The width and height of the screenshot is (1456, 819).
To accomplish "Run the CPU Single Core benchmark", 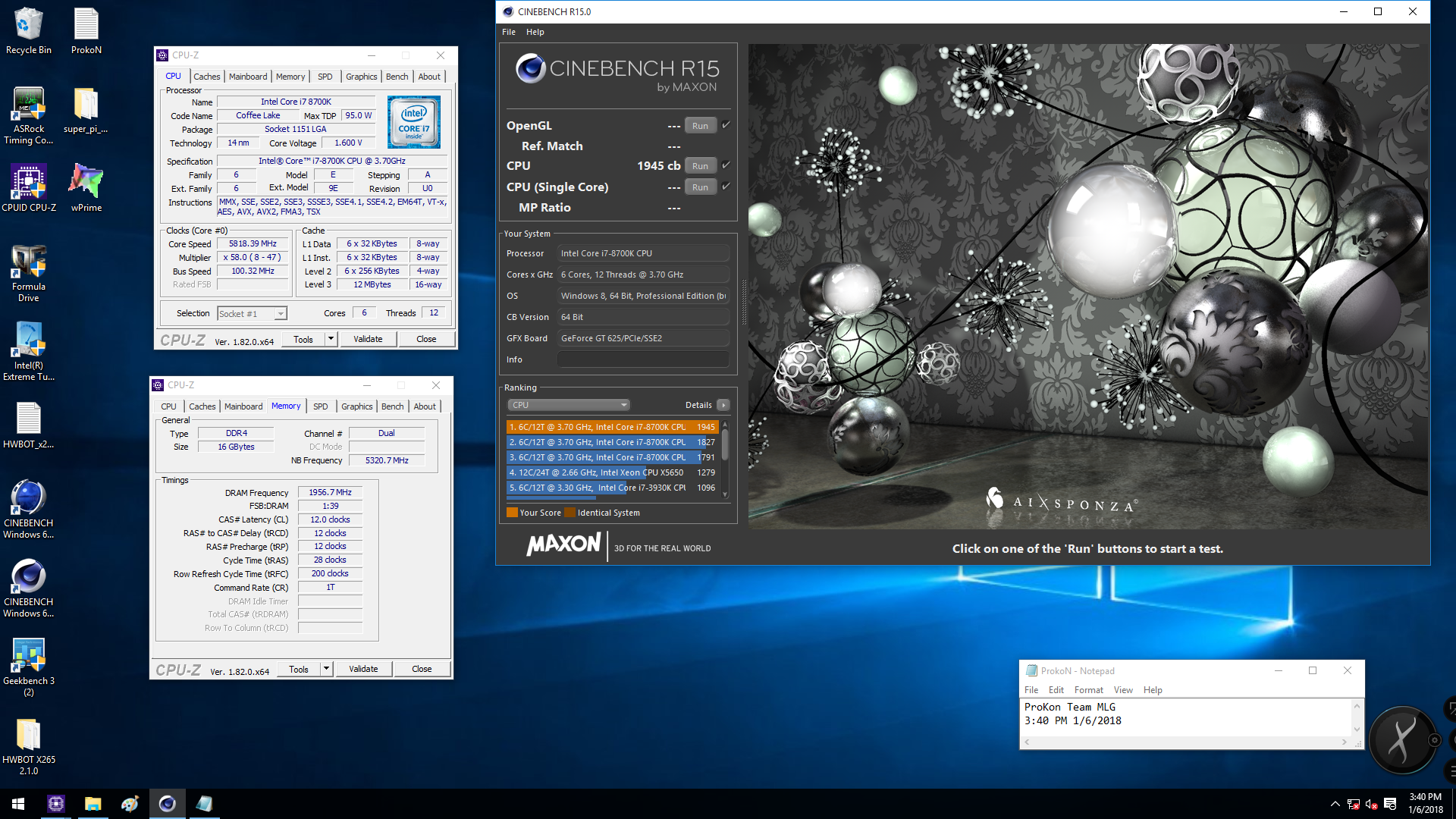I will coord(700,187).
